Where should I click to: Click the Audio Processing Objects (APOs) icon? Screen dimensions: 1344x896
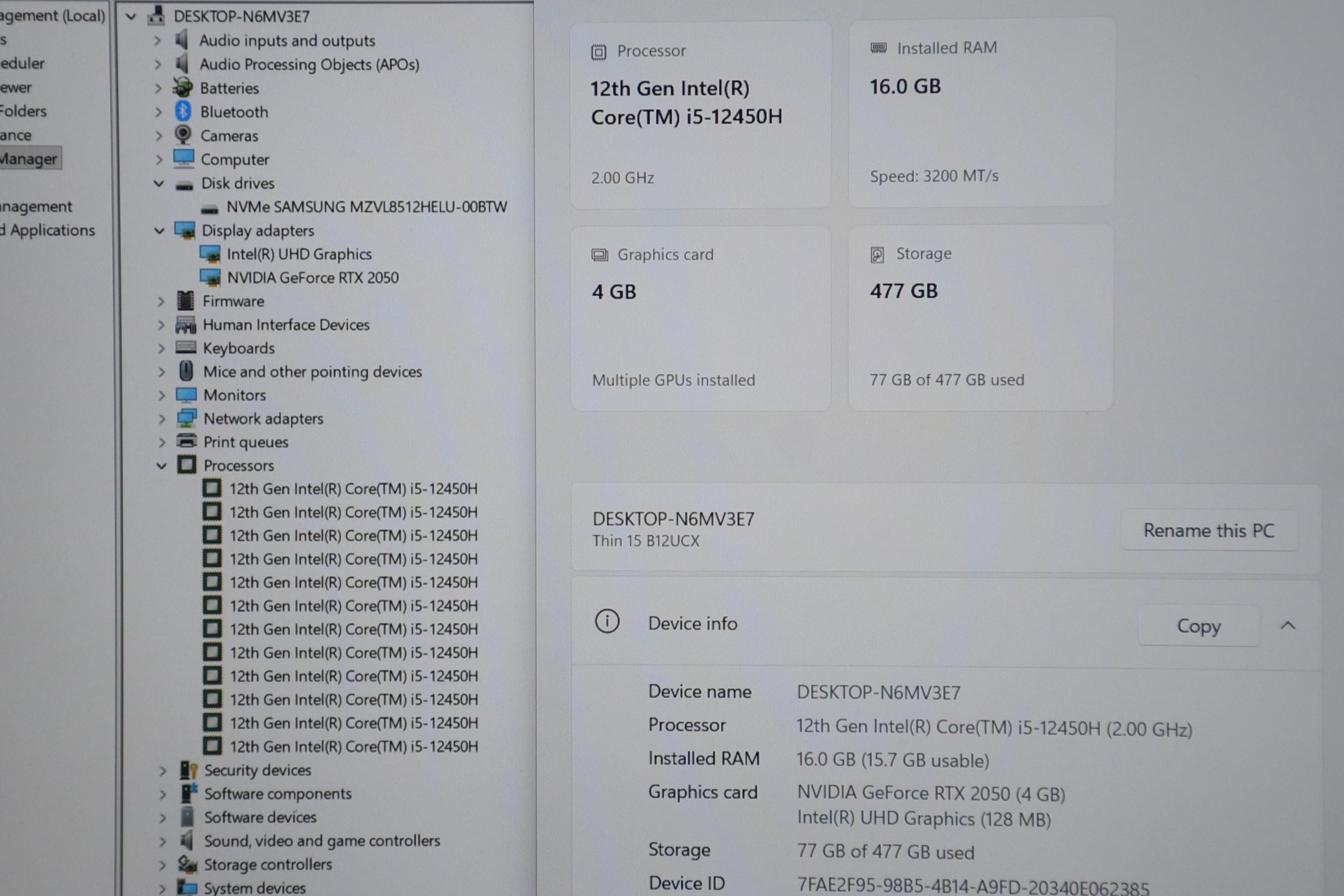coord(182,63)
